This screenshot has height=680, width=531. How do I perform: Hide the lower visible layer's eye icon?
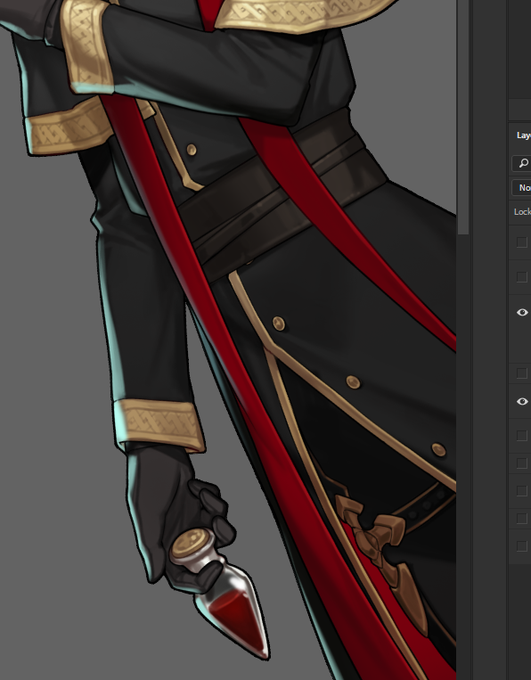point(522,402)
